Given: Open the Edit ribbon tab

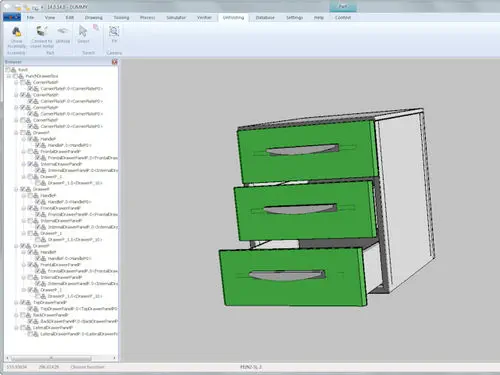Looking at the screenshot, I should pos(70,18).
